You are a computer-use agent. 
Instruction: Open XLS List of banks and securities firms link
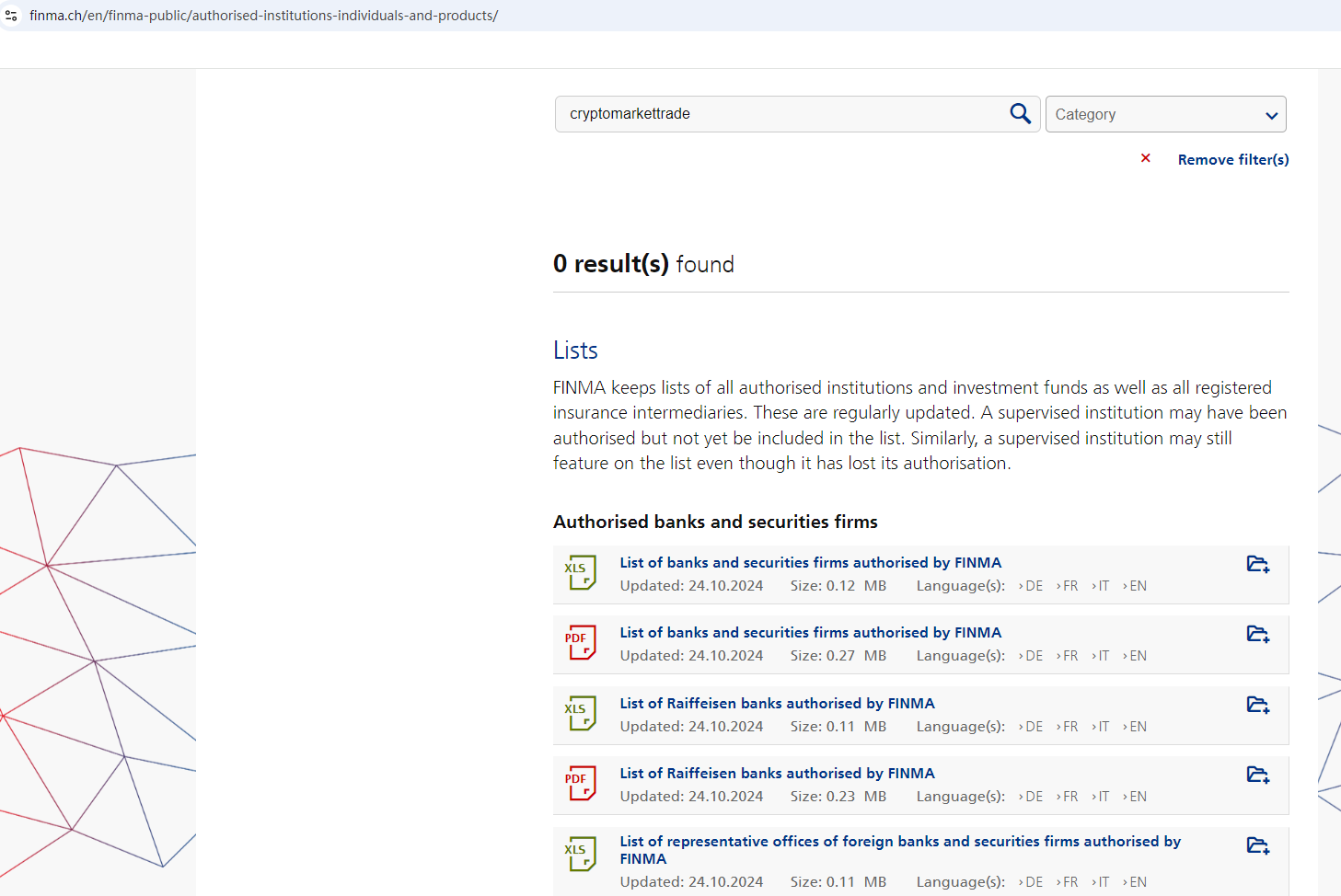pyautogui.click(x=811, y=562)
